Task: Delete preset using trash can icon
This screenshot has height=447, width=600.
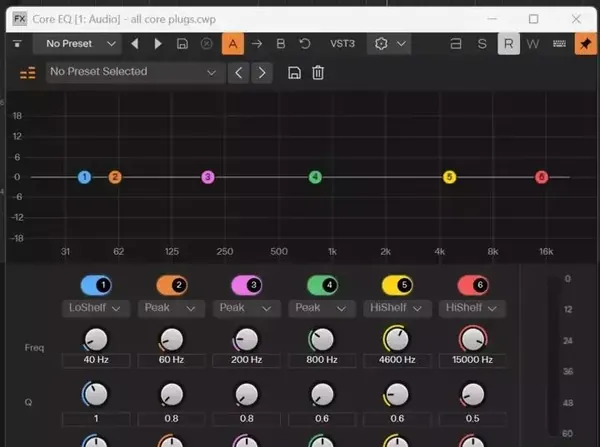Action: 318,73
